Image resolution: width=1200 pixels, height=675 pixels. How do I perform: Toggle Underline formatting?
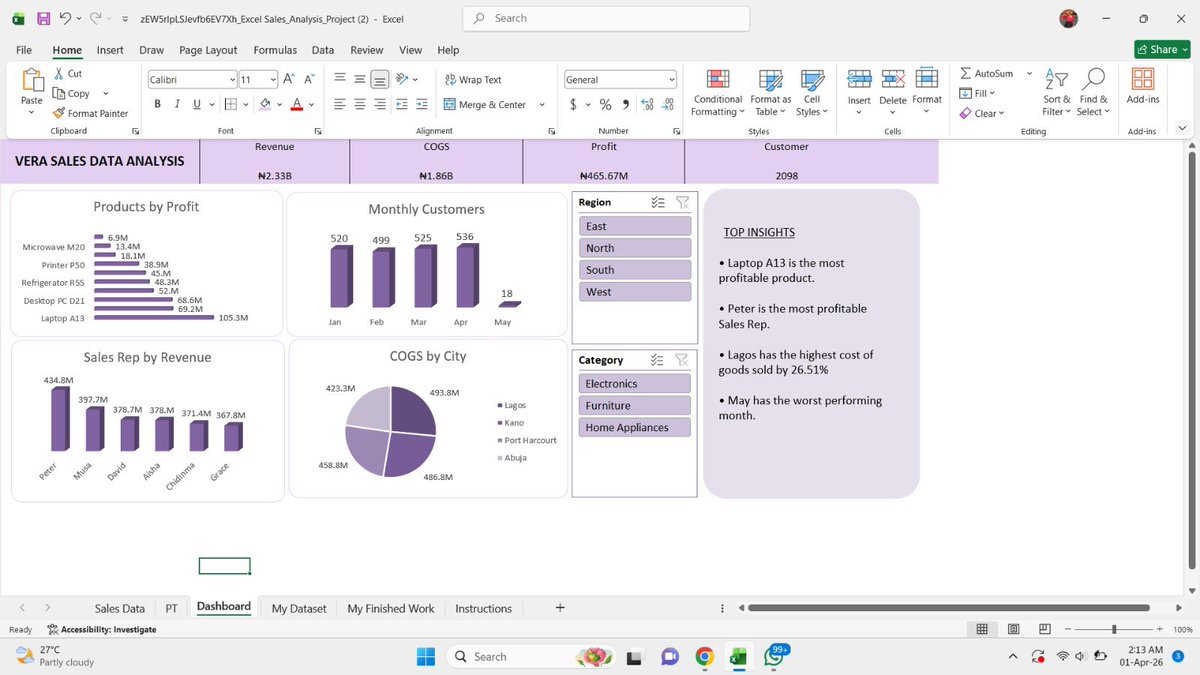(x=196, y=104)
